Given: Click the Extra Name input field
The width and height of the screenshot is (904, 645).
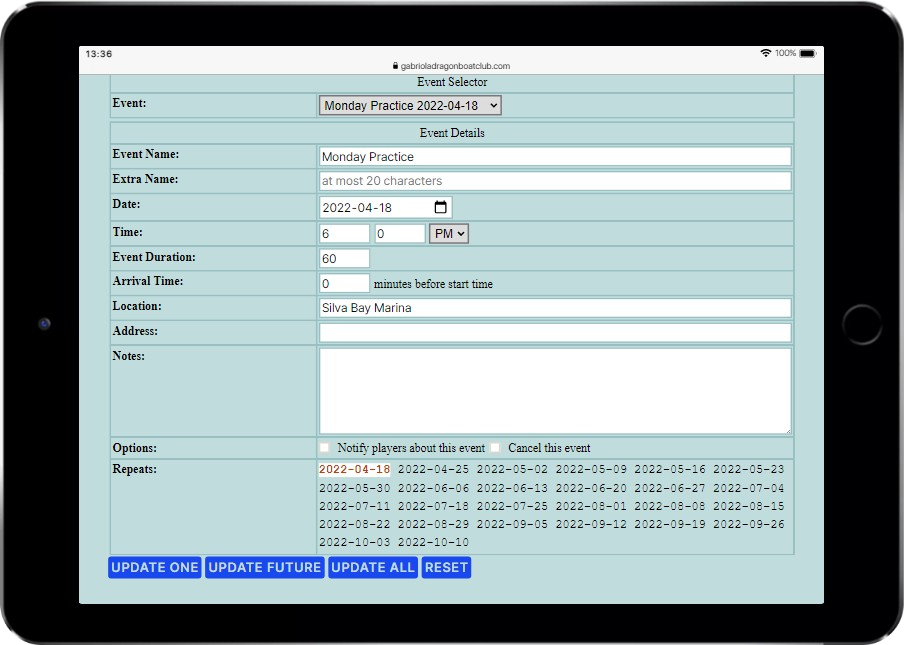Looking at the screenshot, I should [x=555, y=181].
